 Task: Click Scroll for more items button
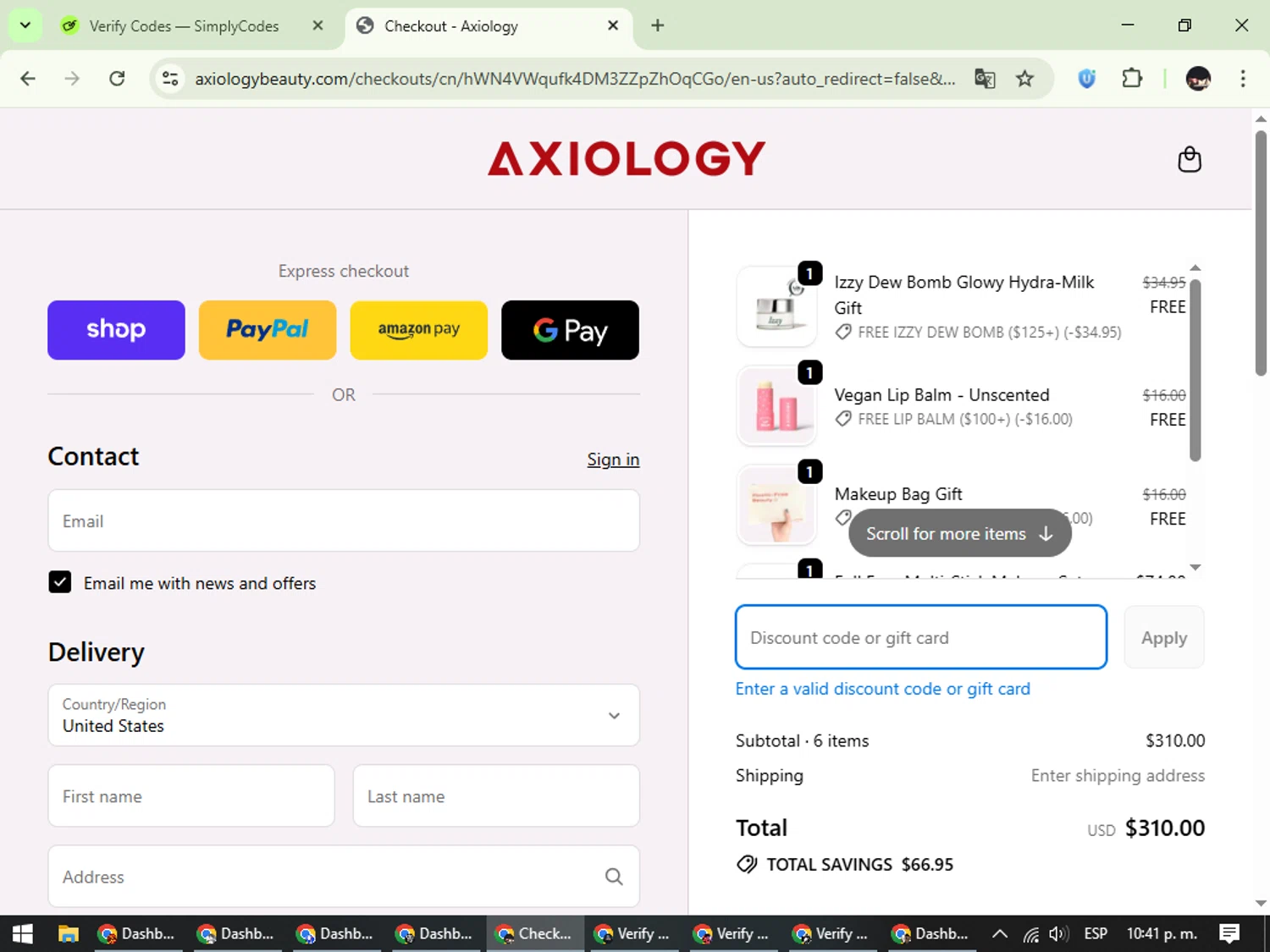click(960, 533)
